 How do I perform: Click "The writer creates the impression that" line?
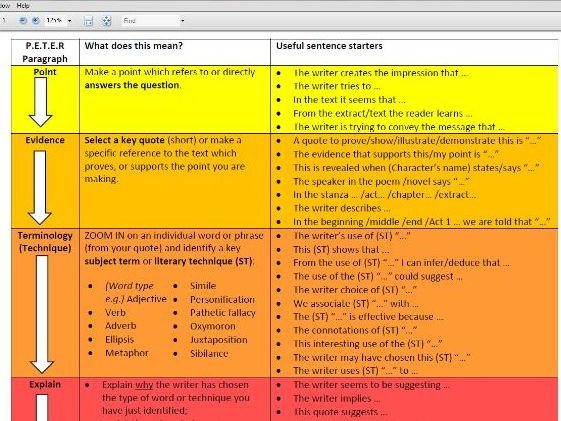click(381, 73)
